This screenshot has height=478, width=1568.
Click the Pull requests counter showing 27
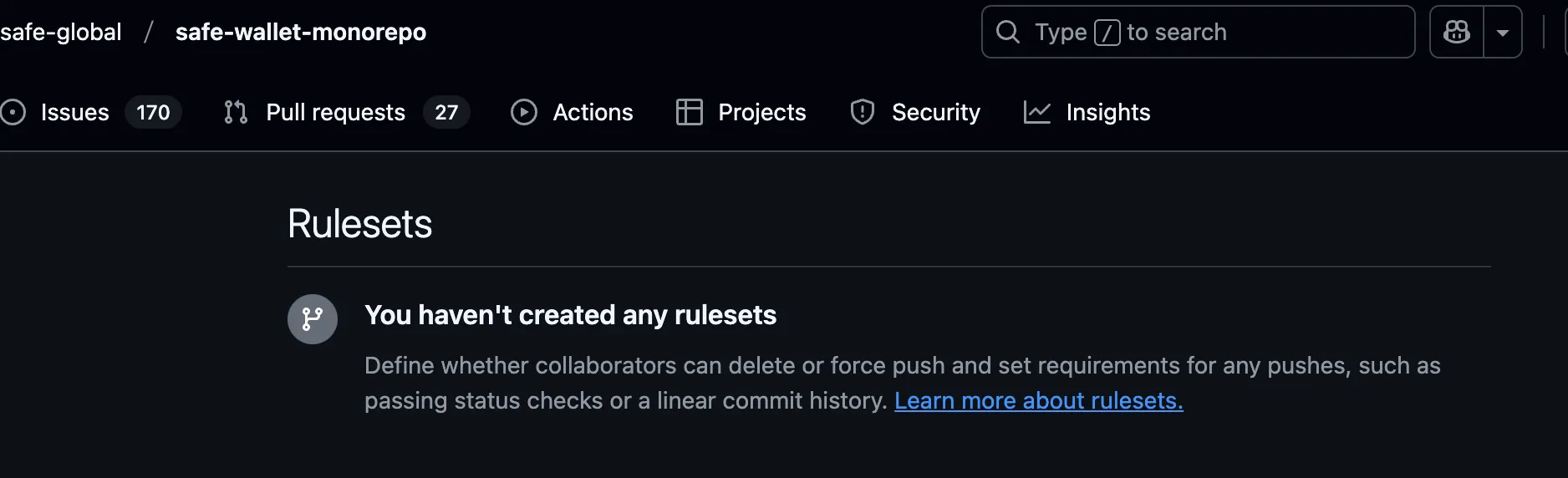(x=446, y=112)
